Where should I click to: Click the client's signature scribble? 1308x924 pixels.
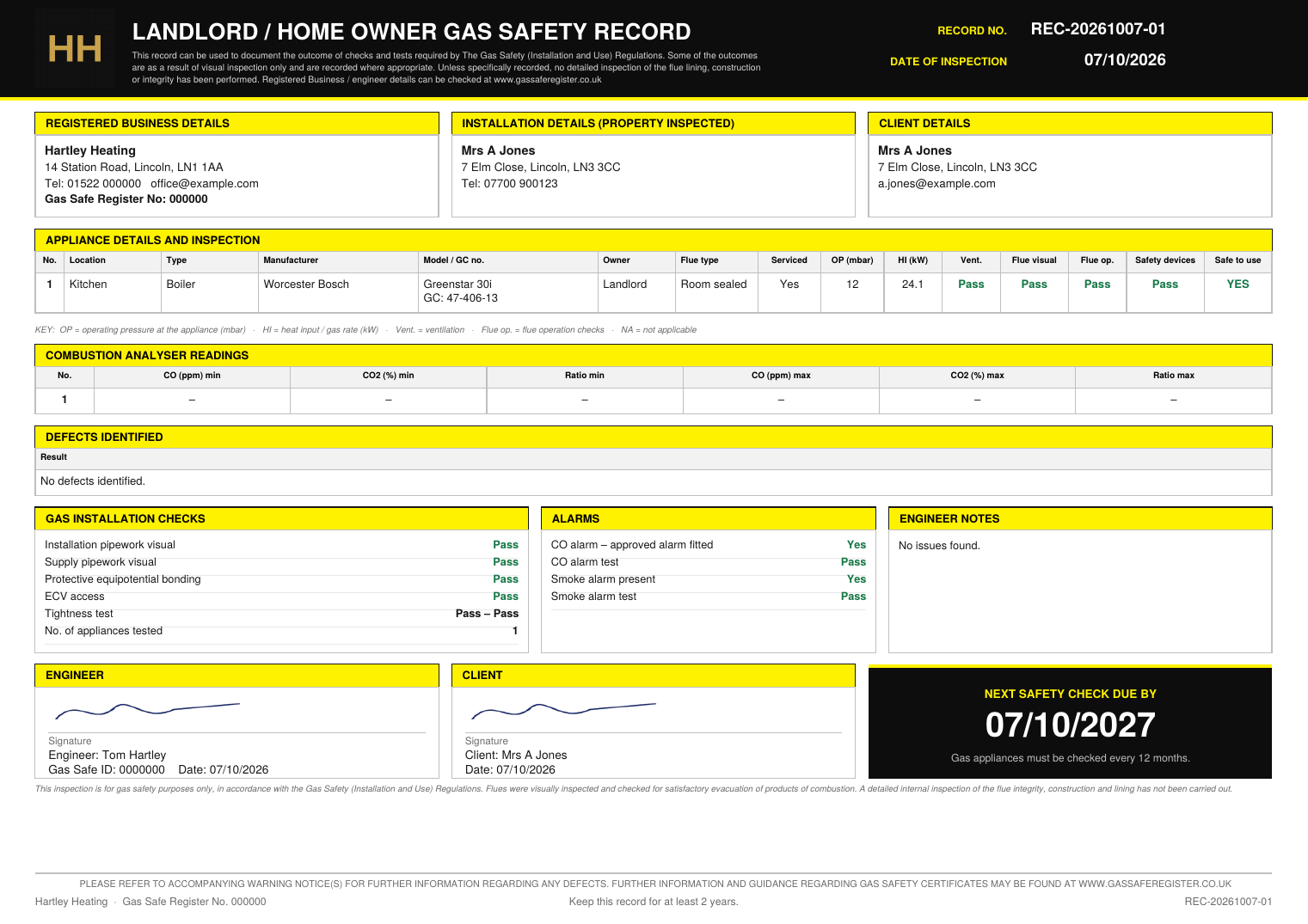coord(563,710)
